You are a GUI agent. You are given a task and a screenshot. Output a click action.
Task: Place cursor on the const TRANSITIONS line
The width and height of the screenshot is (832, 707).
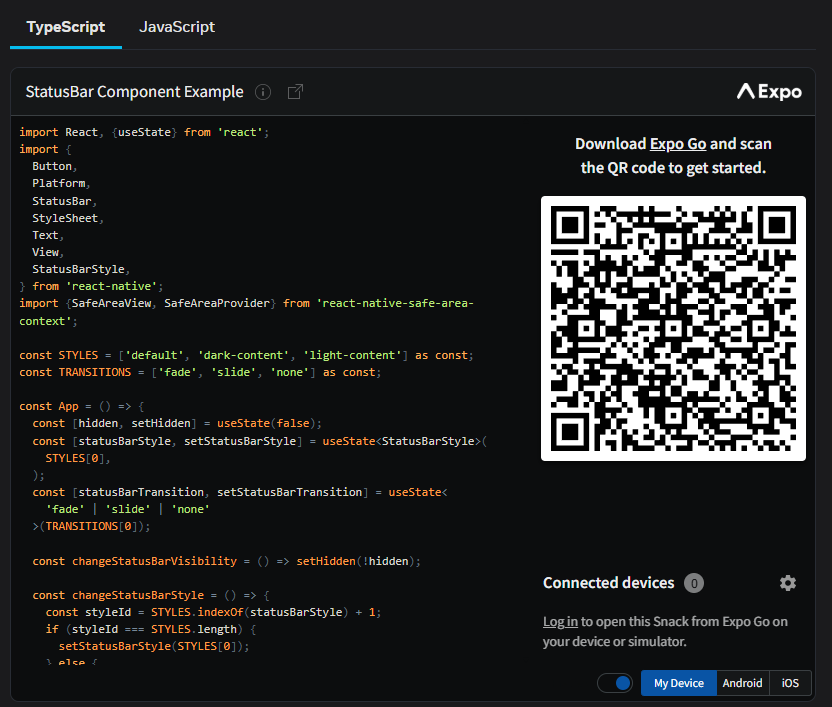tap(200, 372)
